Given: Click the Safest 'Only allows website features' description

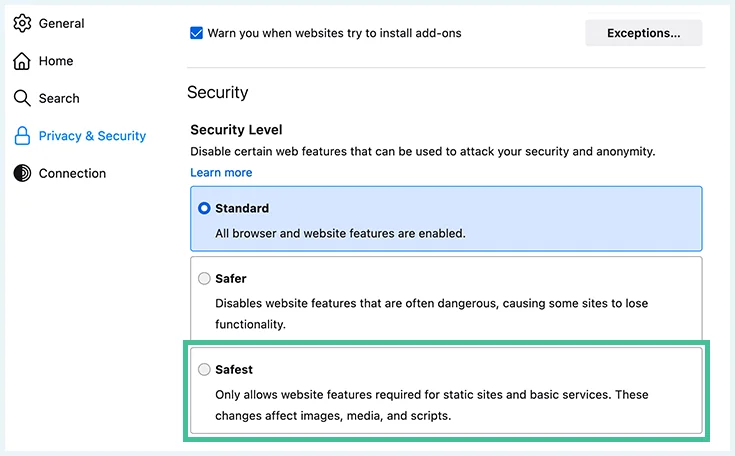Looking at the screenshot, I should 432,405.
